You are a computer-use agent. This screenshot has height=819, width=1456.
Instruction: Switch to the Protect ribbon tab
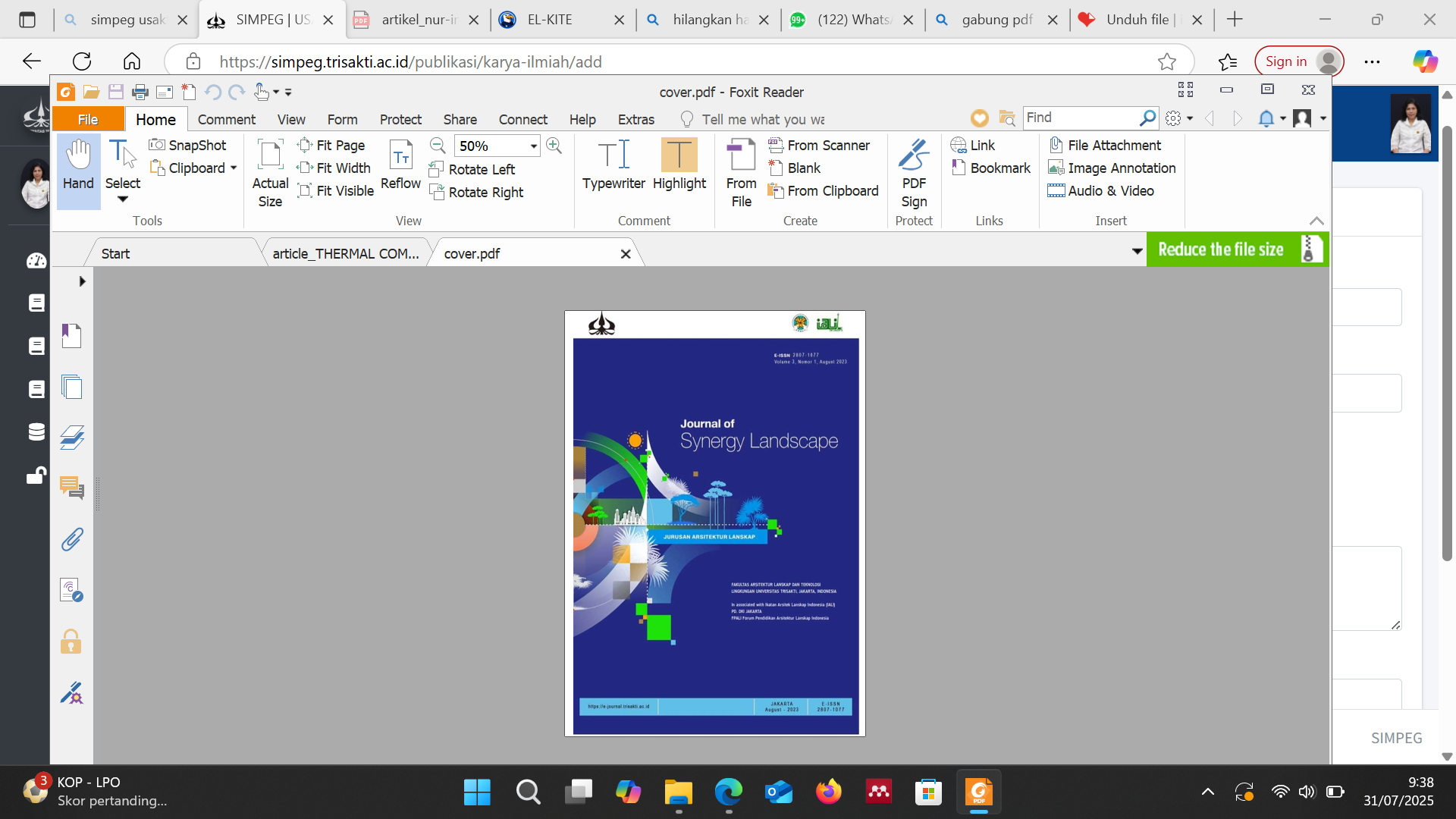point(400,119)
